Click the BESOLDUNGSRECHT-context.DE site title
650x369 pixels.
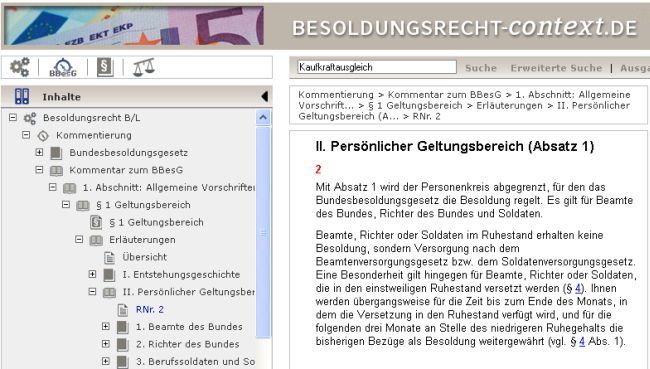tap(464, 27)
